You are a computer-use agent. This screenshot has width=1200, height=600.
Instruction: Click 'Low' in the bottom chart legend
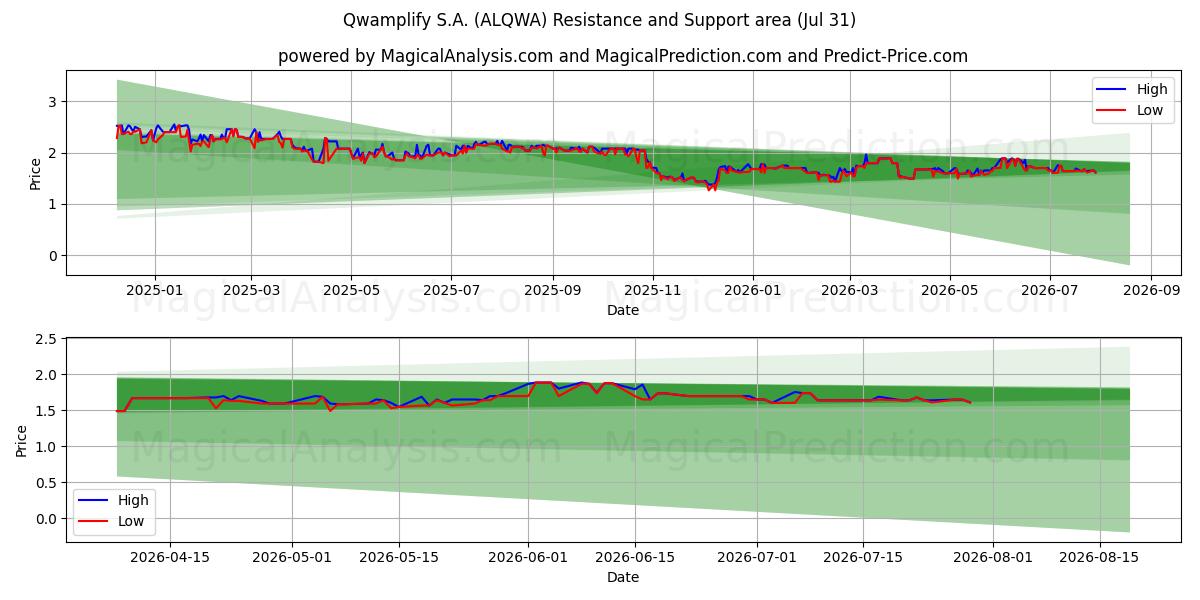[x=130, y=521]
